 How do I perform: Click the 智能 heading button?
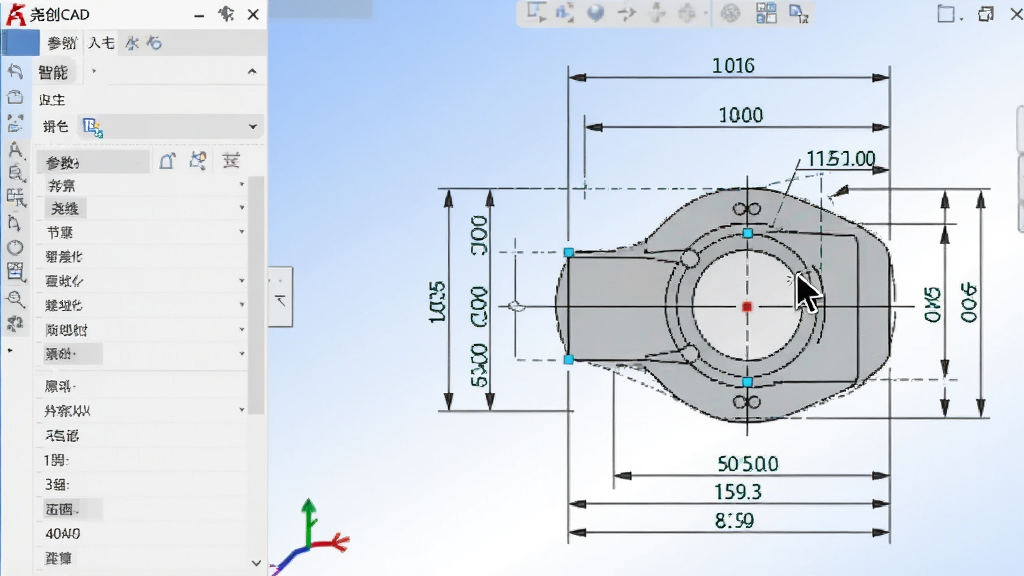53,72
